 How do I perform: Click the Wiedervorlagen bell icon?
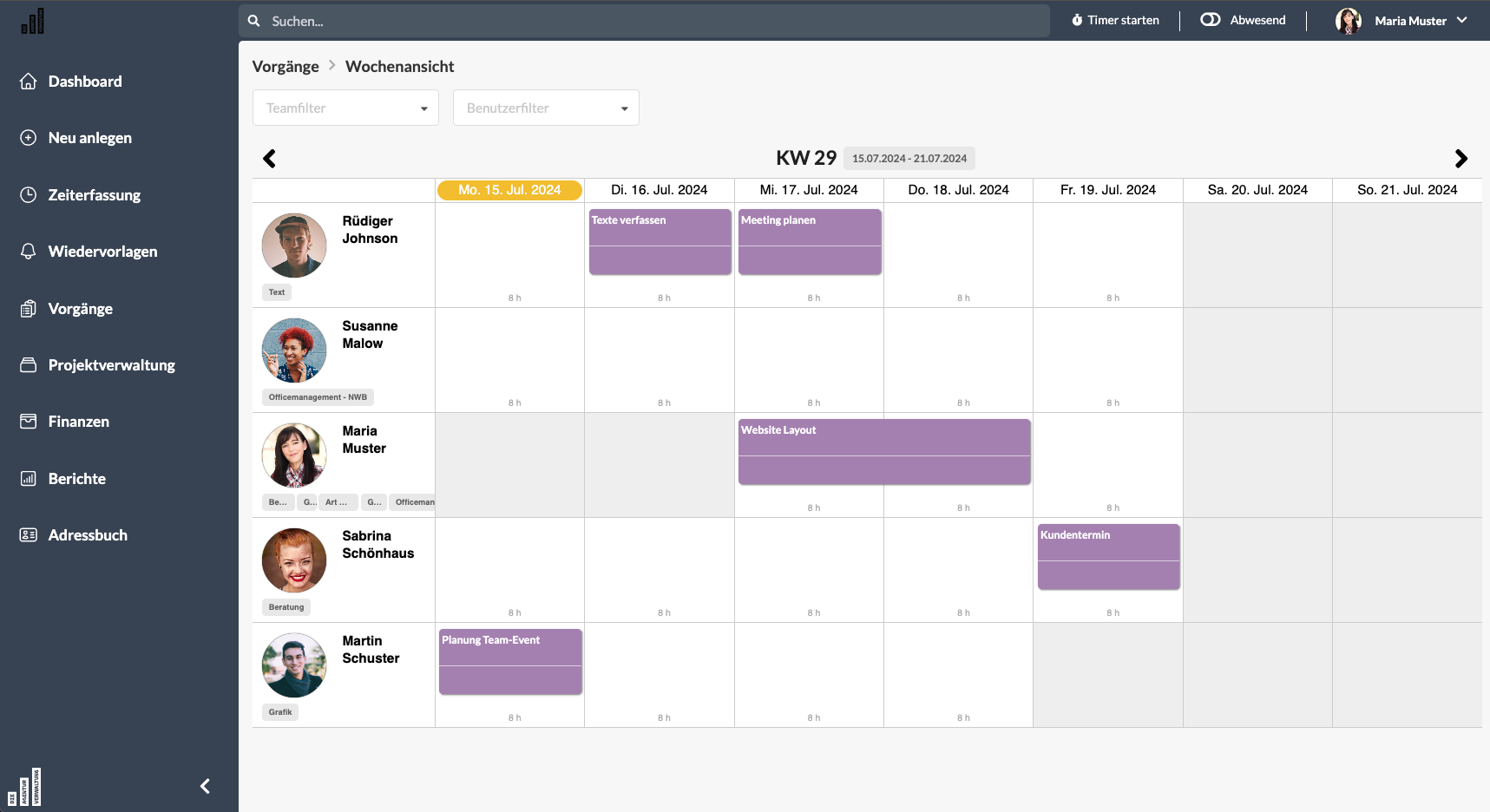pos(29,252)
